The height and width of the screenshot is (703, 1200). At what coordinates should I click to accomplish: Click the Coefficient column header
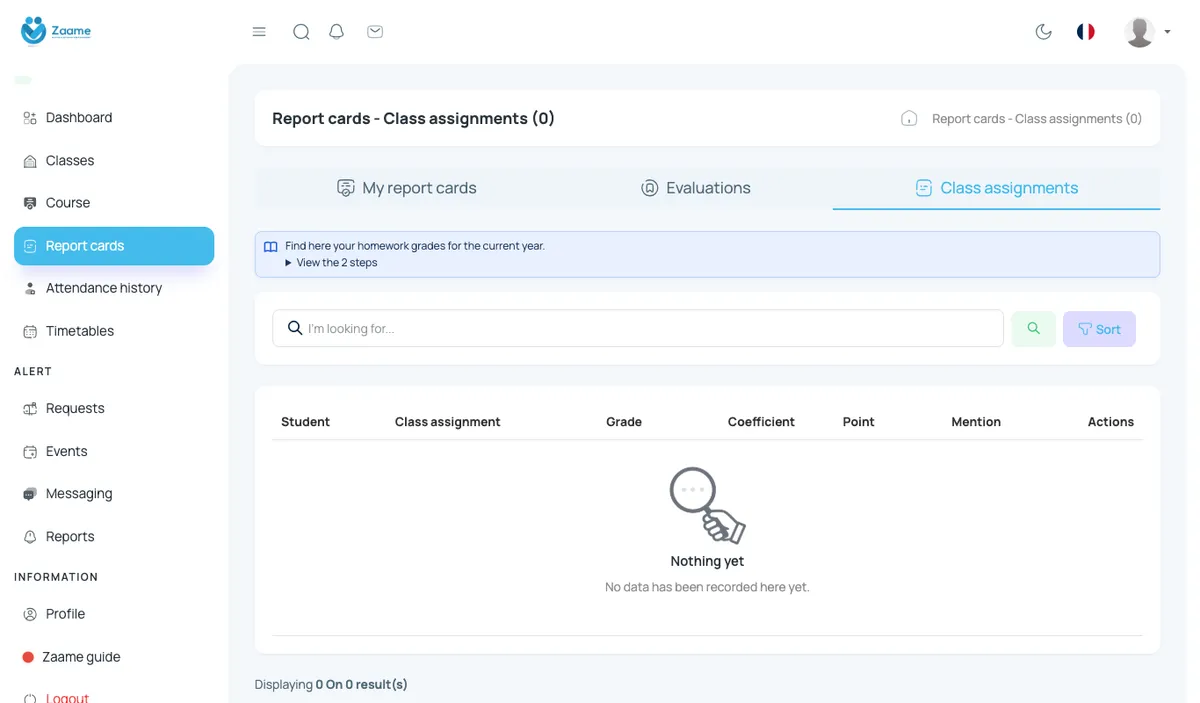coord(761,422)
